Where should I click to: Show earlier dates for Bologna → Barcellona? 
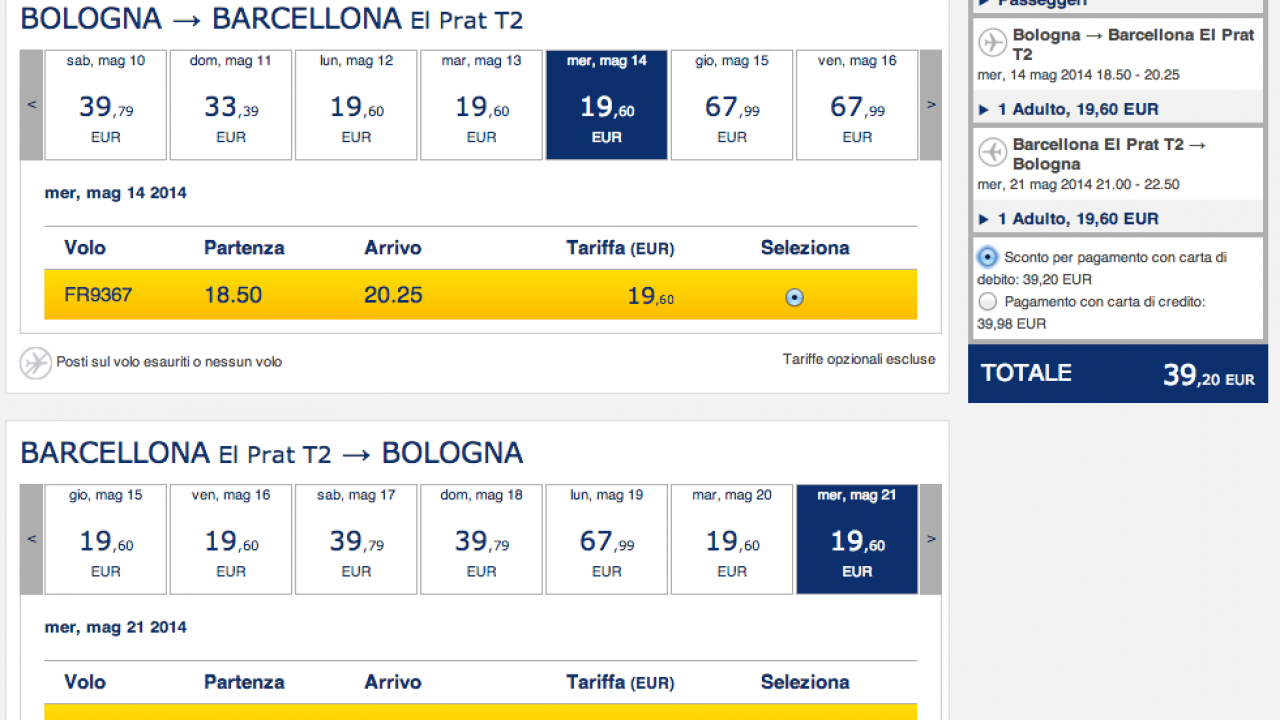[32, 105]
